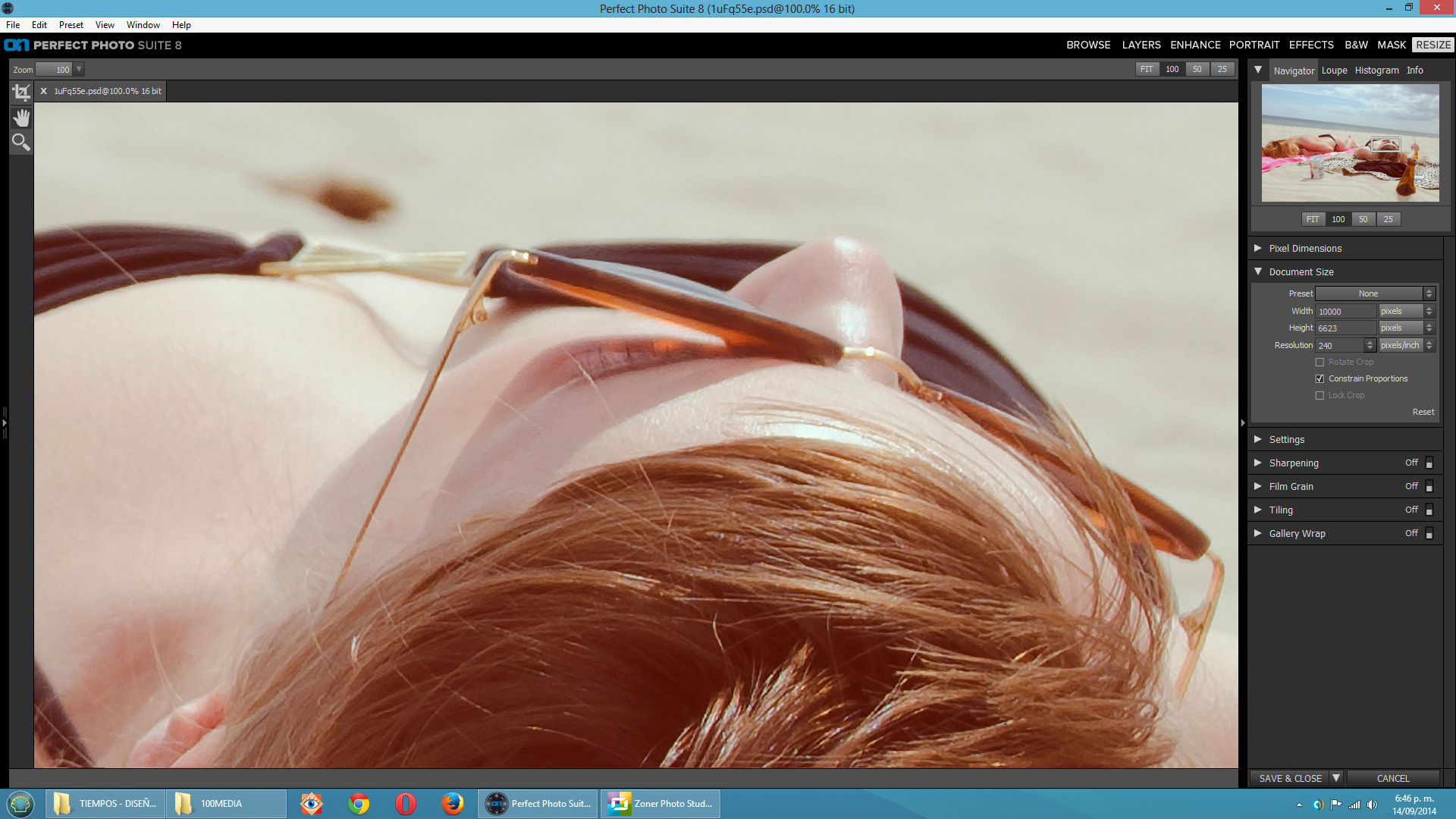Image resolution: width=1456 pixels, height=819 pixels.
Task: Switch to the Info tab
Action: coord(1414,71)
